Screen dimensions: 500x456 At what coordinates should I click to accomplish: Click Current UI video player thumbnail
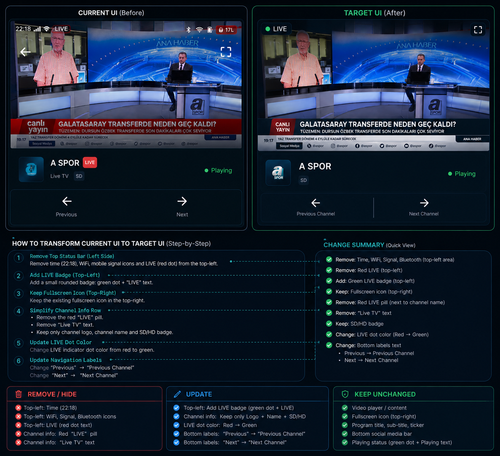[126, 84]
